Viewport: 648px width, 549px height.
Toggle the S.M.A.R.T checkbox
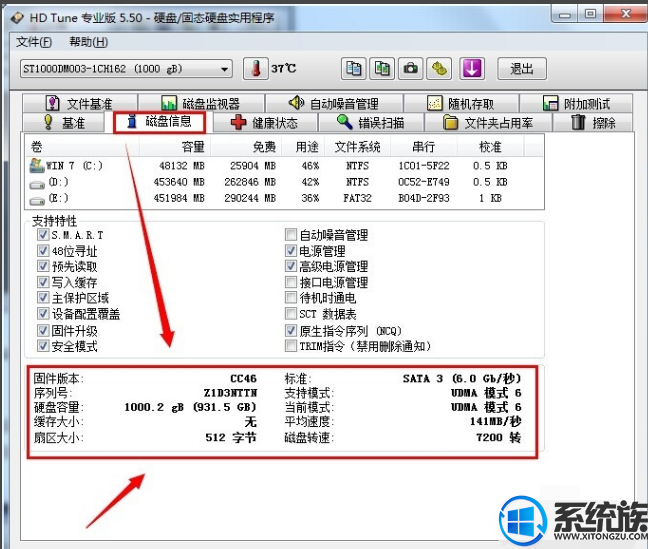[43, 235]
